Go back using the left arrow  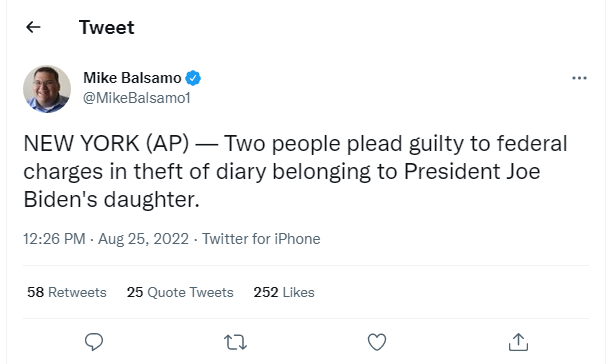click(33, 27)
